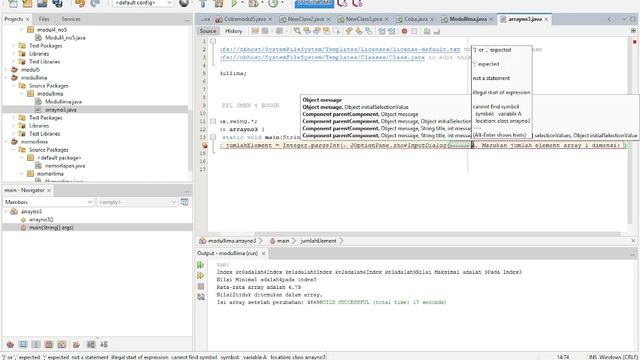This screenshot has height=360, width=640.
Task: Toggle the Show Non-Public Members filter in Navigator
Action: 49,344
